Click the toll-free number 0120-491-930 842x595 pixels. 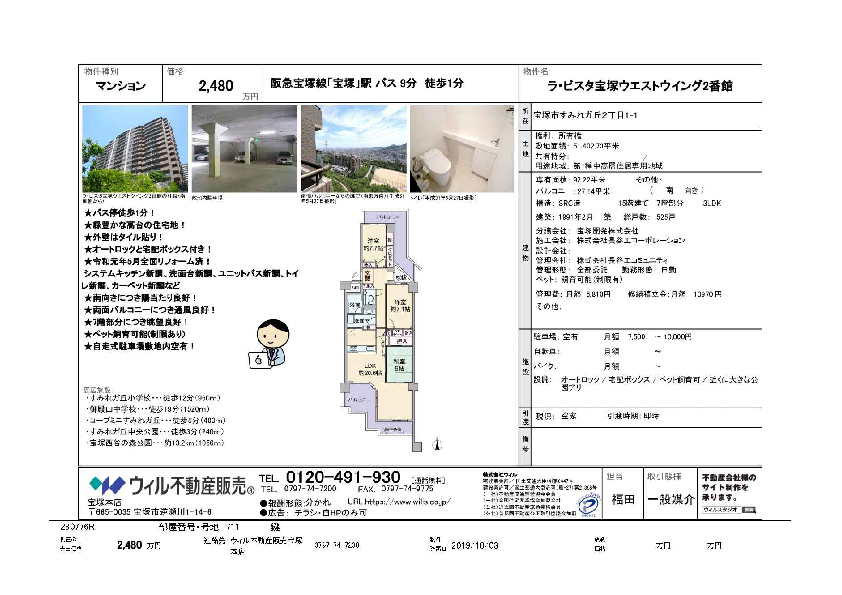(x=343, y=477)
